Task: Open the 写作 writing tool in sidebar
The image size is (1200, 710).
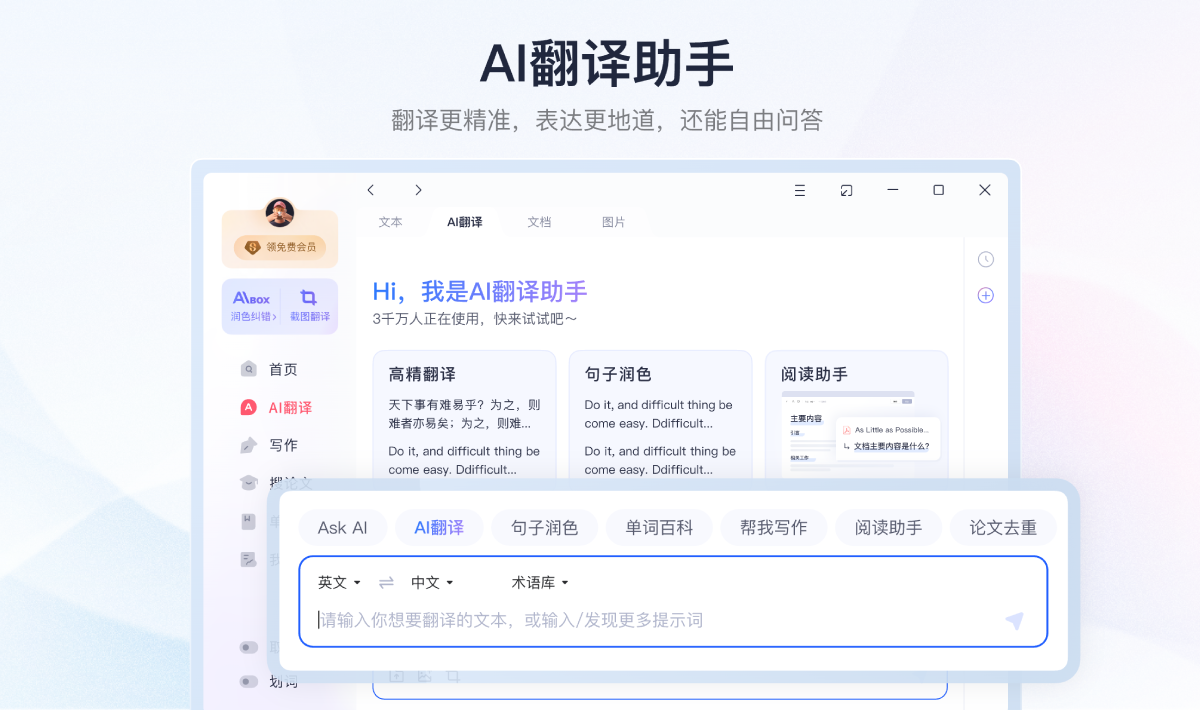Action: [283, 445]
